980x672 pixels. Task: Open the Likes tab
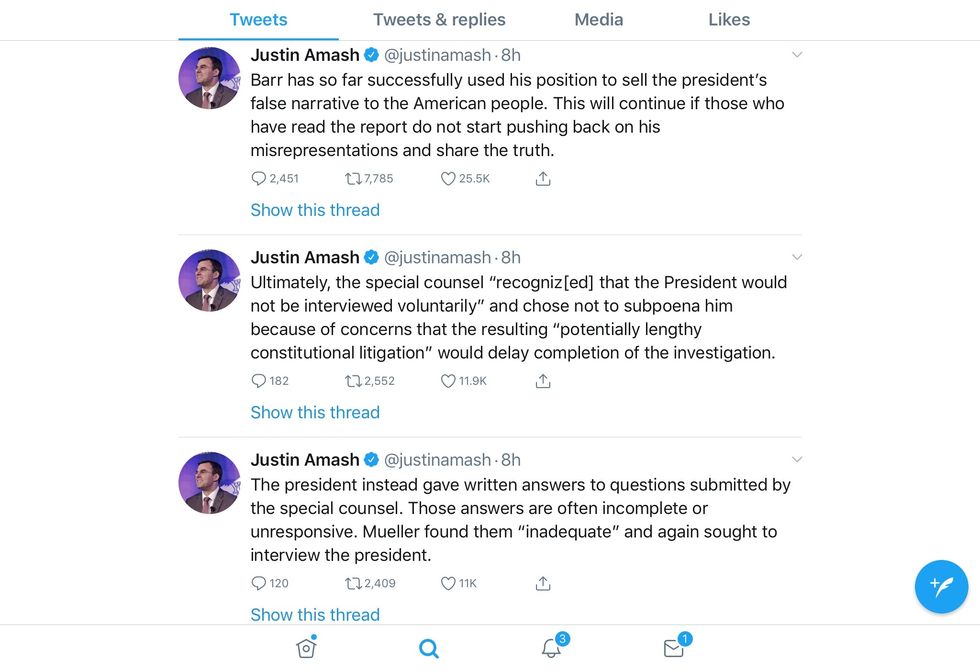click(729, 20)
